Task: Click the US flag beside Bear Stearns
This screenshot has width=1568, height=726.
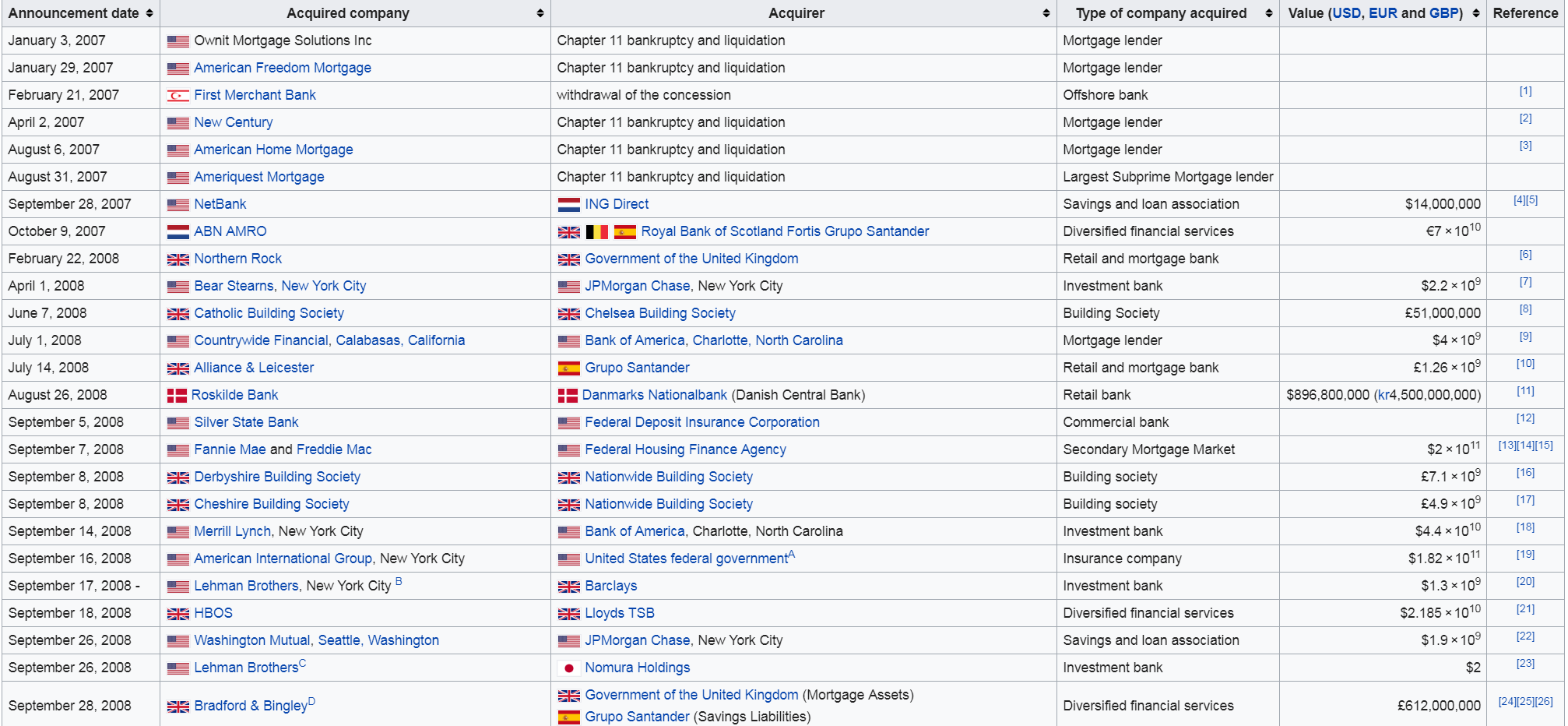Action: 178,287
